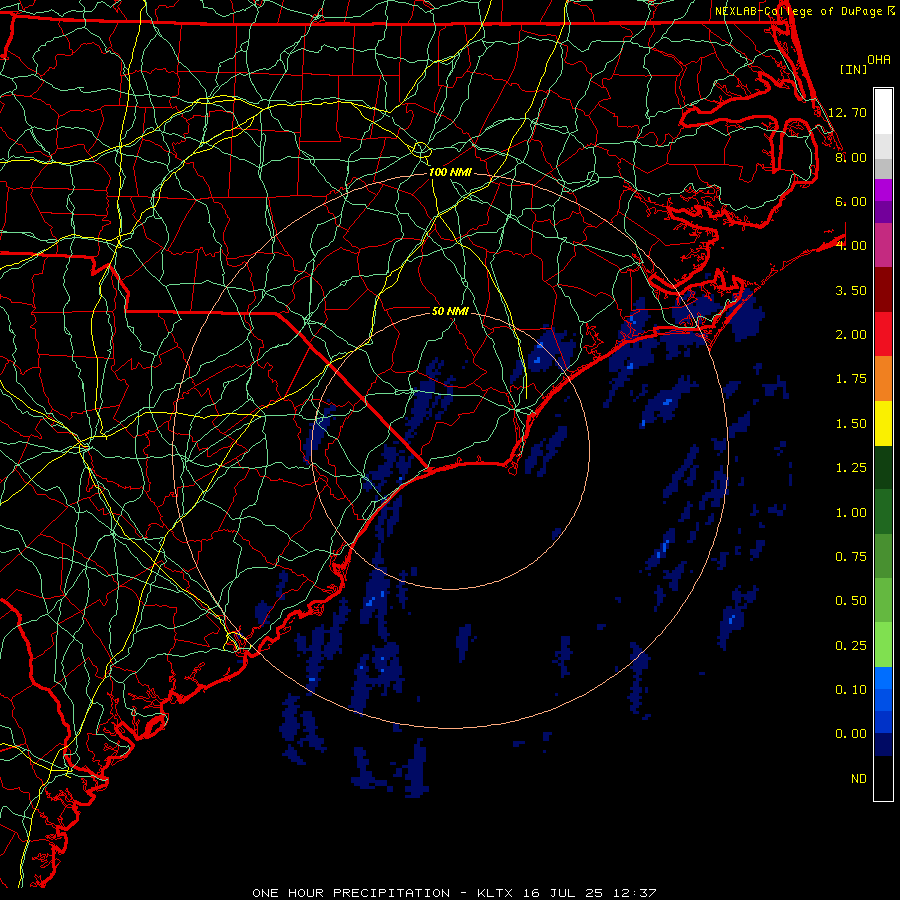
Task: Click the NEXLAB-College of DuPage label
Action: pos(800,11)
